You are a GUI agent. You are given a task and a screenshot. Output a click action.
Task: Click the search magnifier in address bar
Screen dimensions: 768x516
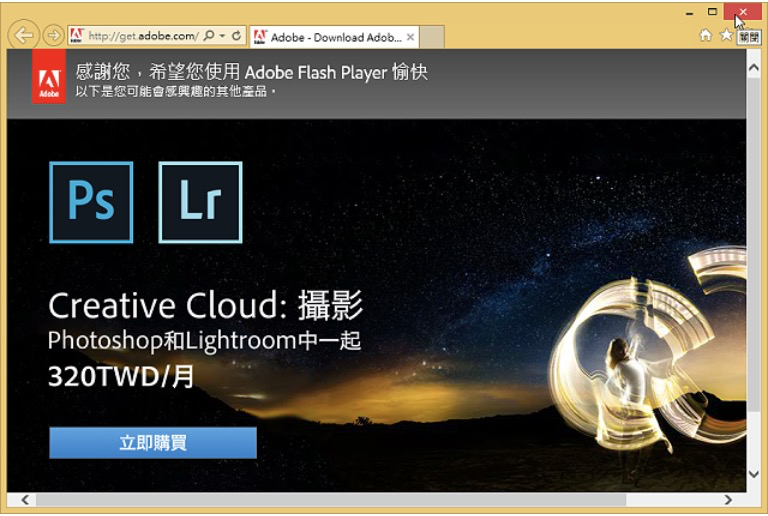pyautogui.click(x=209, y=36)
